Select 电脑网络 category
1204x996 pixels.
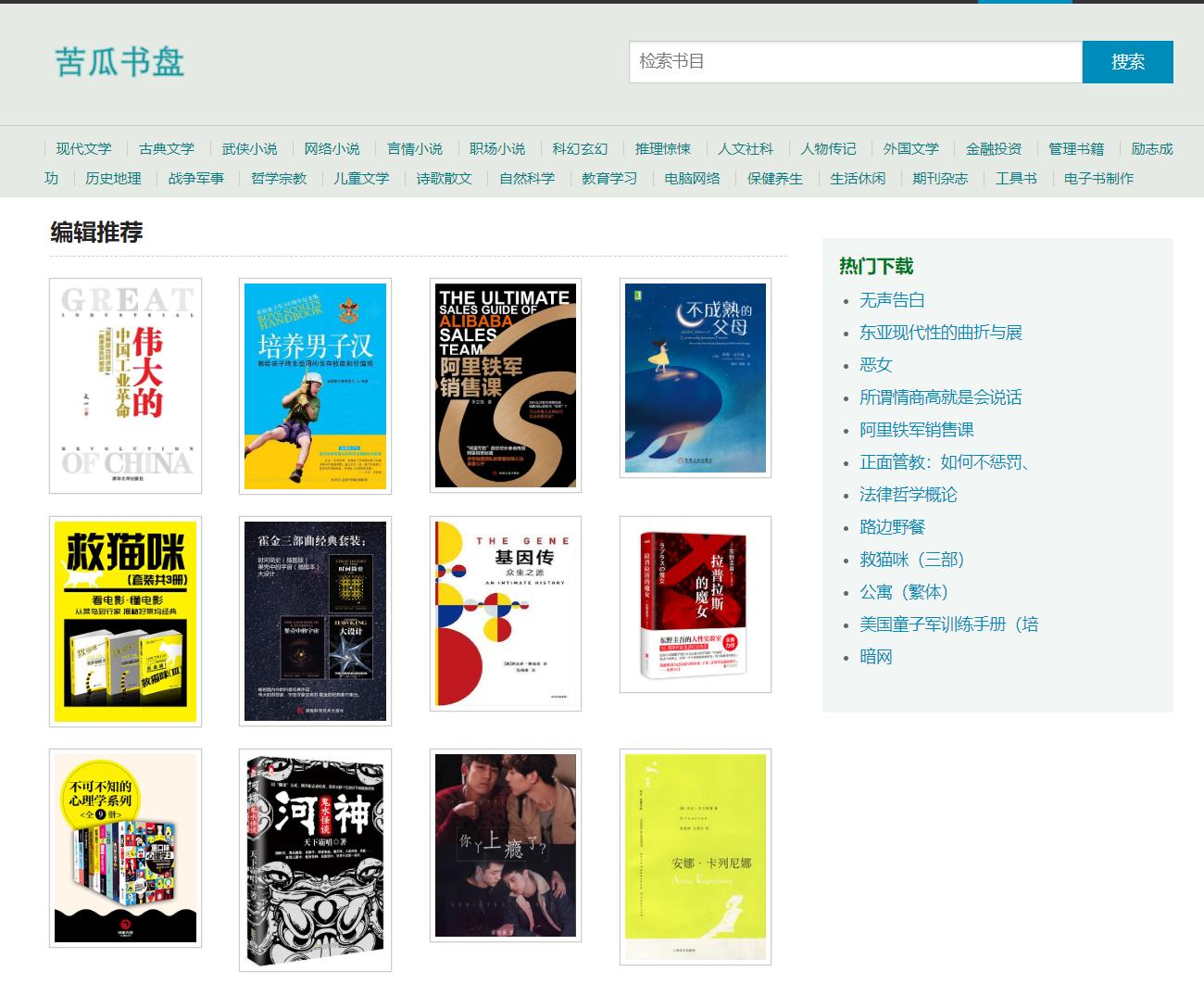(x=693, y=179)
